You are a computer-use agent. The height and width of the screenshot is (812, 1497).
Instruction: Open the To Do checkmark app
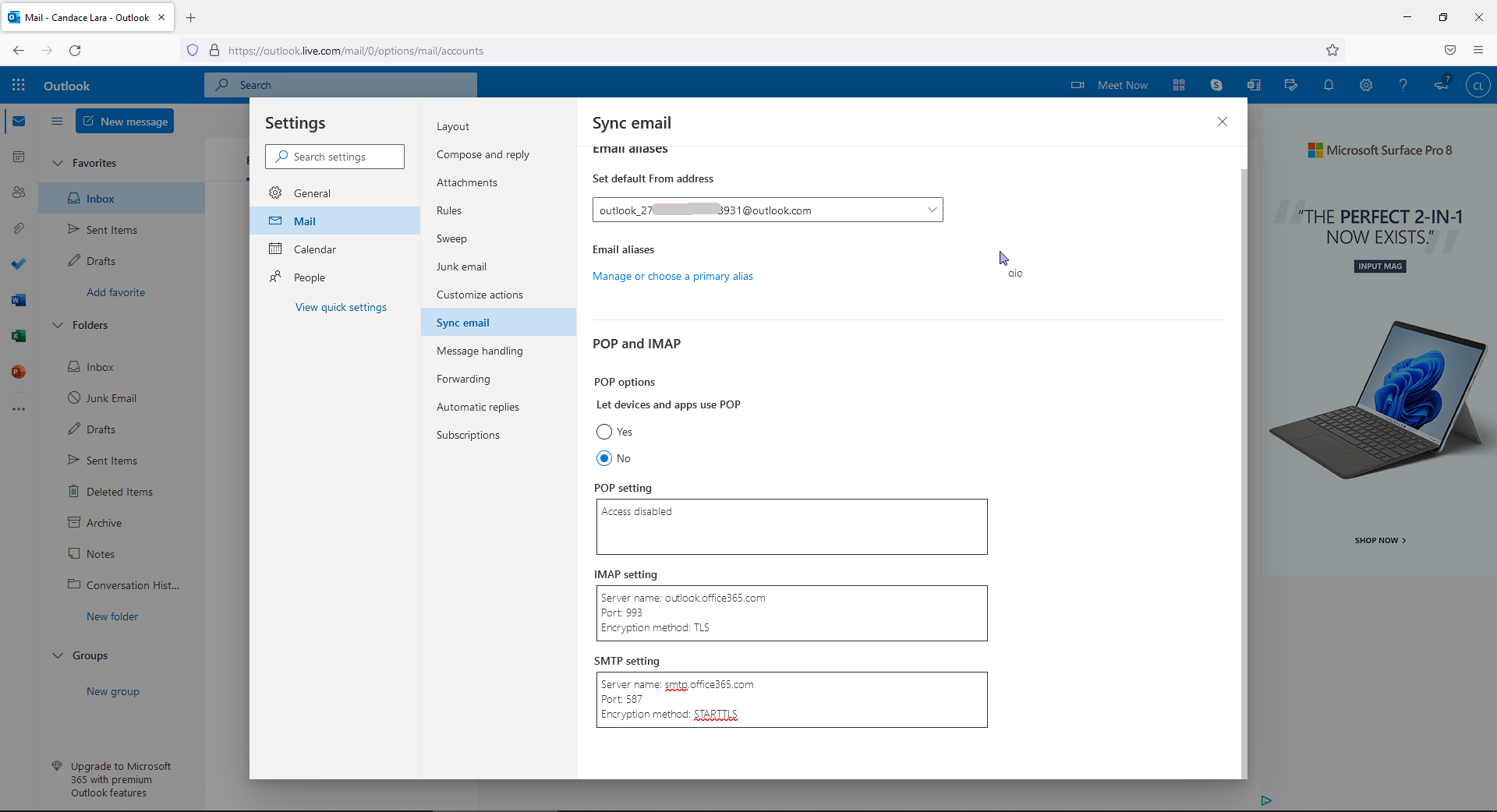[x=19, y=264]
